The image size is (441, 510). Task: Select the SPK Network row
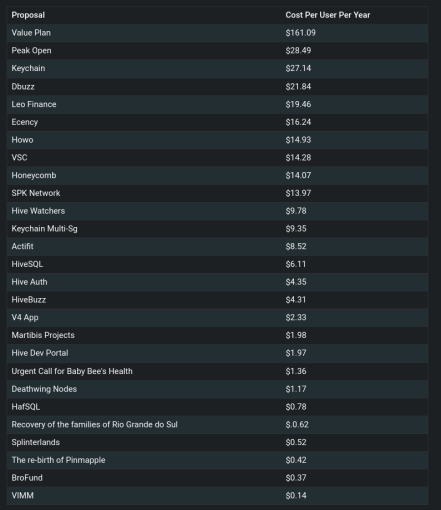tap(217, 193)
